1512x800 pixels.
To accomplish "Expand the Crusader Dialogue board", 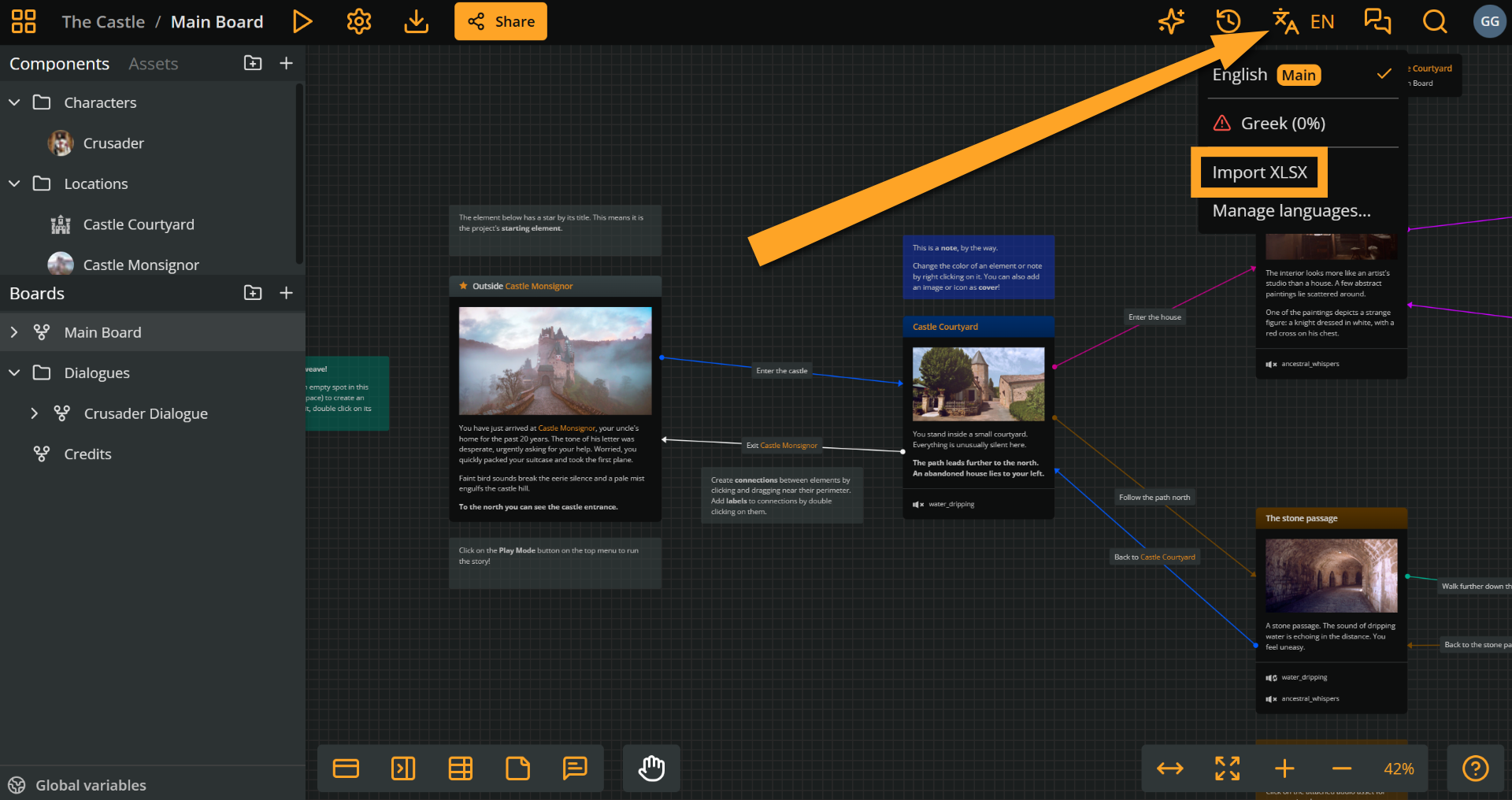I will pos(34,413).
